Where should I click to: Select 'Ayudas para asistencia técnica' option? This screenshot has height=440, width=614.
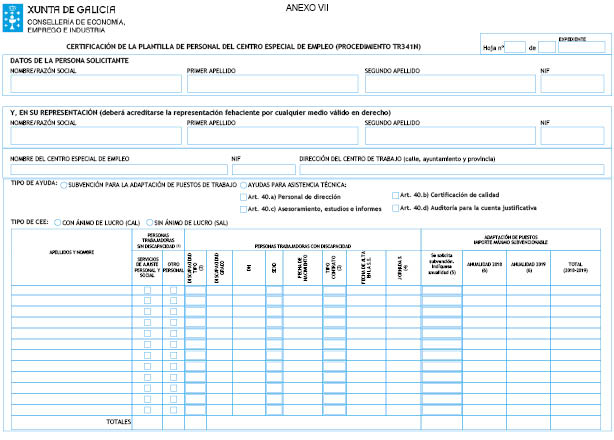pyautogui.click(x=241, y=185)
